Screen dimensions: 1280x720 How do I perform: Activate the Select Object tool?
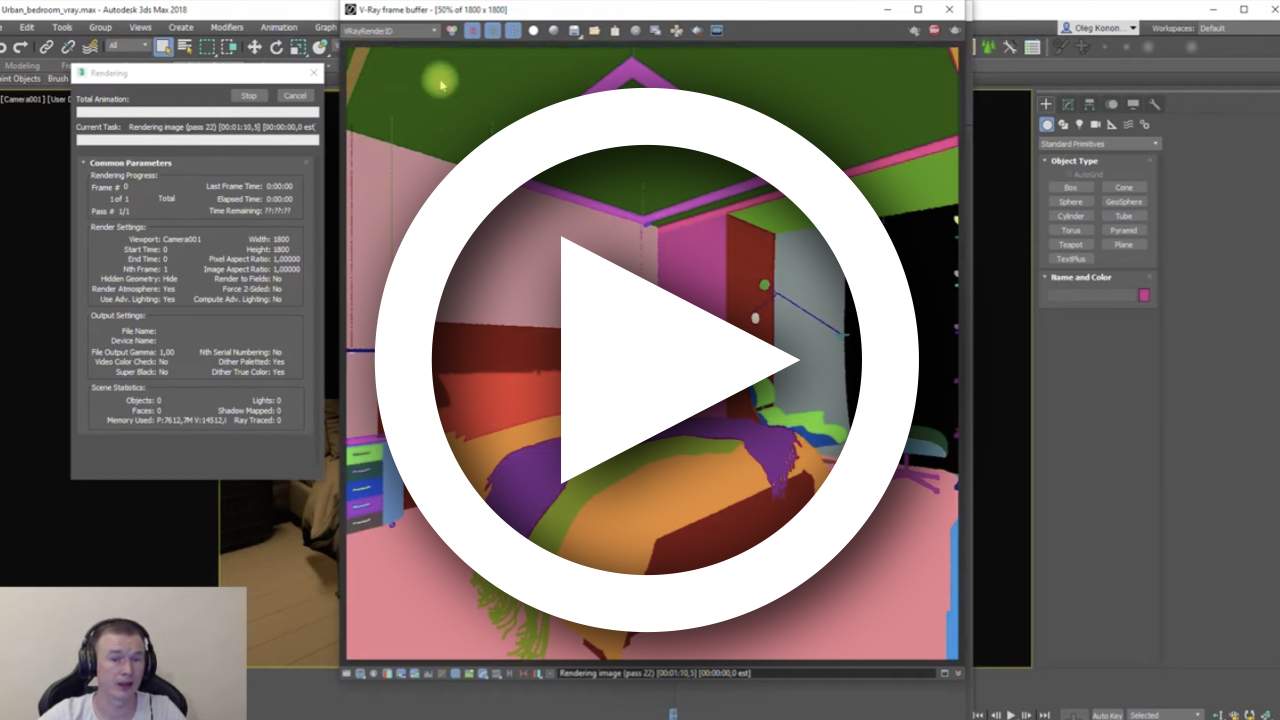pyautogui.click(x=163, y=47)
